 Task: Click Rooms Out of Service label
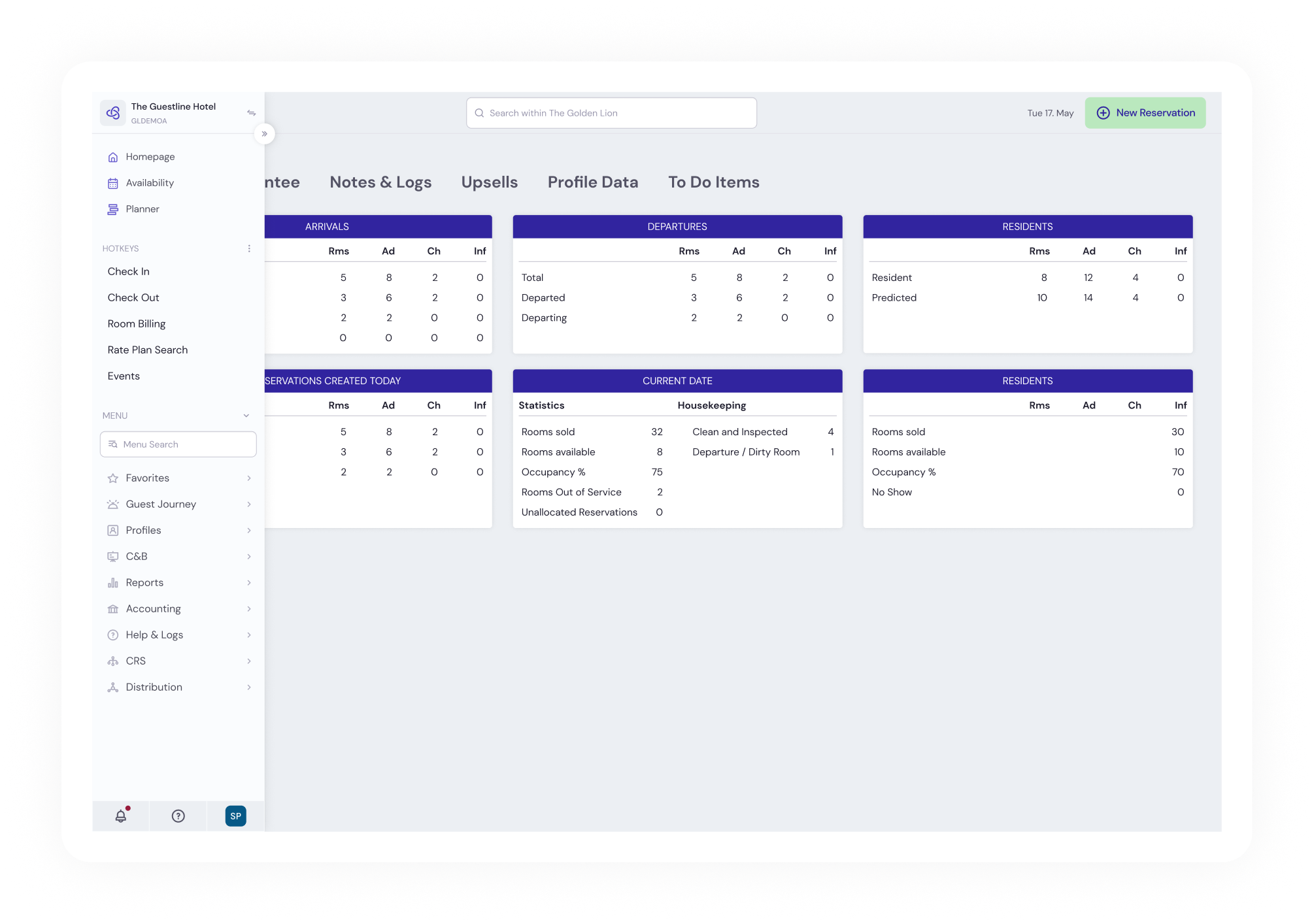(x=571, y=493)
